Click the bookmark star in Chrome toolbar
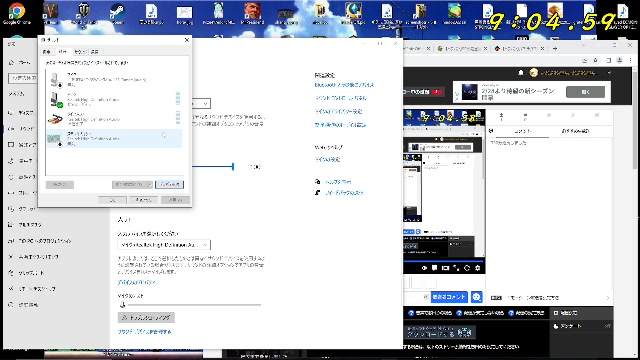The image size is (640, 360). coord(596,60)
